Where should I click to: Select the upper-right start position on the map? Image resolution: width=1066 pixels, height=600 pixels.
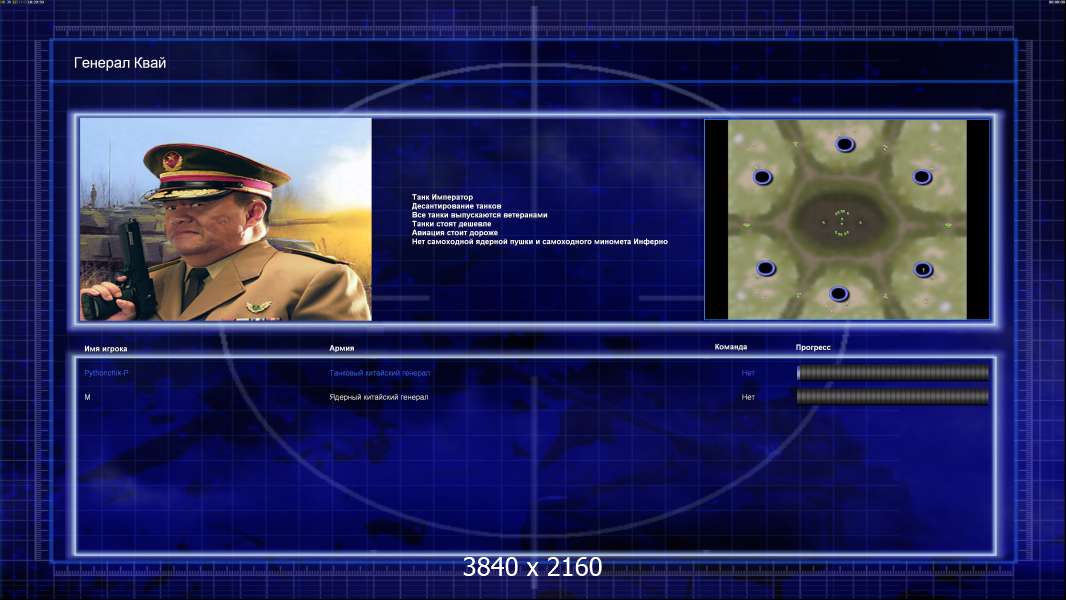[x=922, y=177]
